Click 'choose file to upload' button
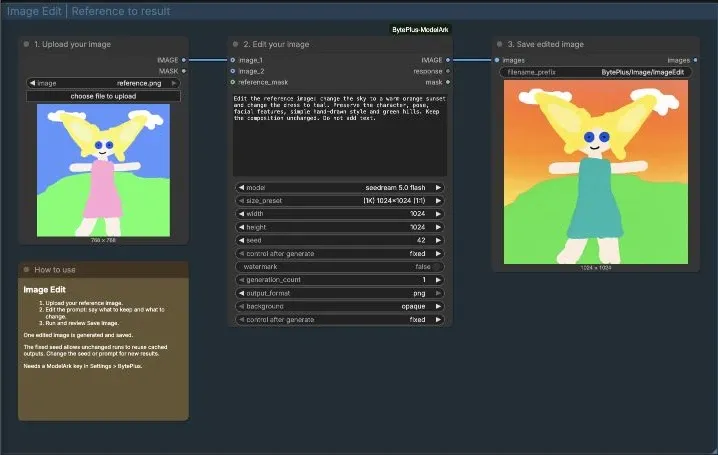Image resolution: width=718 pixels, height=455 pixels. 103,96
